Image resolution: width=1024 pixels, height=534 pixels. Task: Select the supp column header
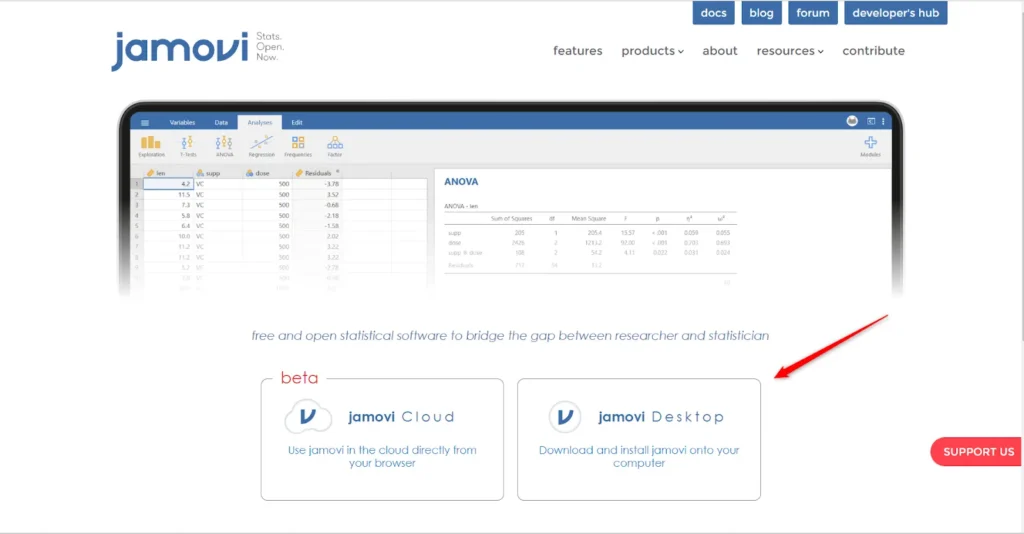point(217,173)
